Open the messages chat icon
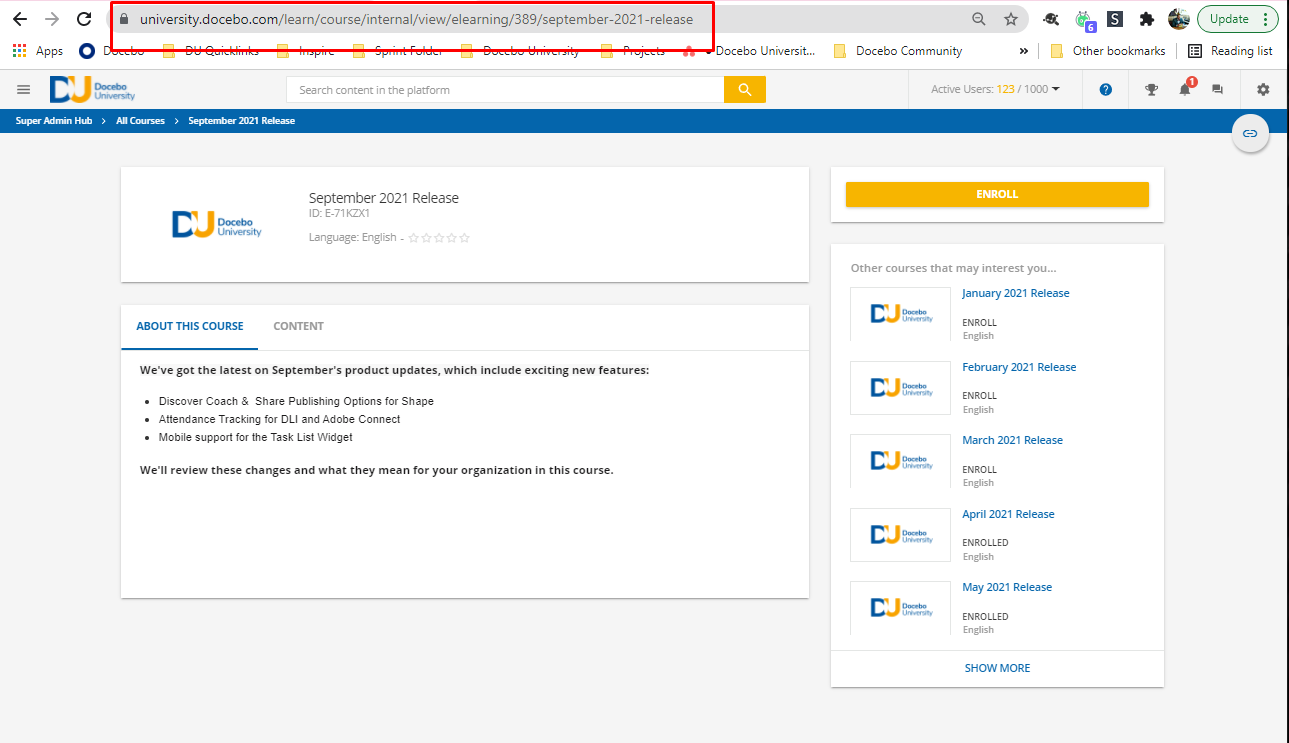Image resolution: width=1289 pixels, height=743 pixels. (x=1217, y=89)
